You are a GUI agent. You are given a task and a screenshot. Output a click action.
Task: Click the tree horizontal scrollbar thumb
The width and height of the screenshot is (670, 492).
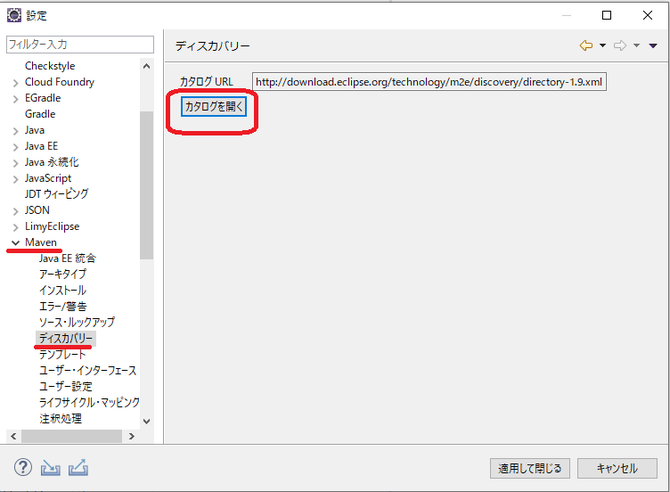[71, 436]
